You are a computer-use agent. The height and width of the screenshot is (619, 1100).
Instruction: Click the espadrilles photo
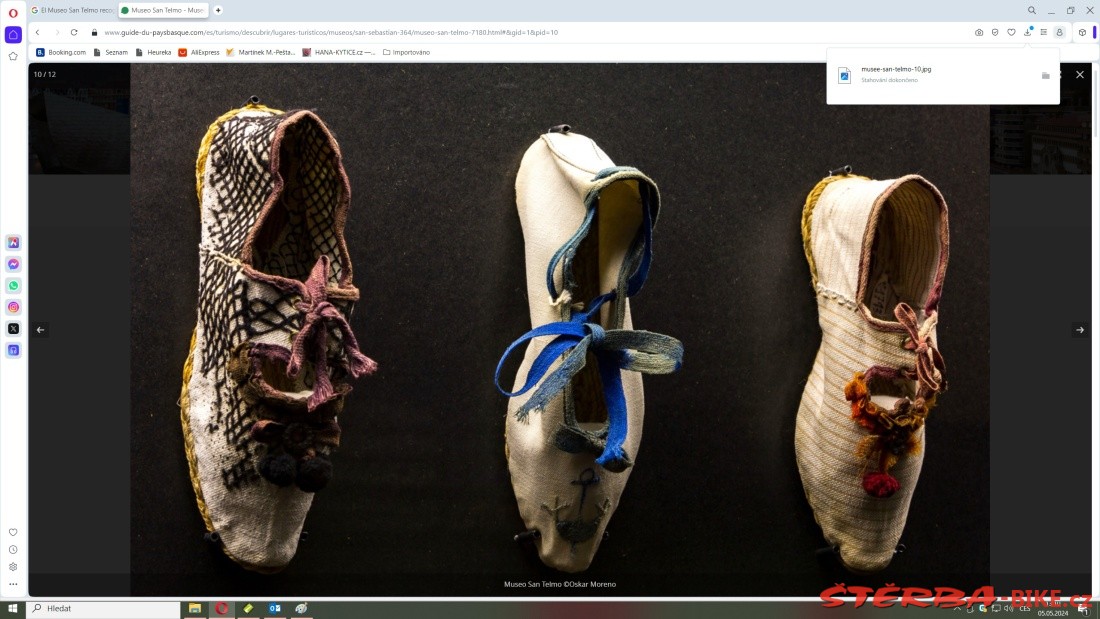click(560, 330)
